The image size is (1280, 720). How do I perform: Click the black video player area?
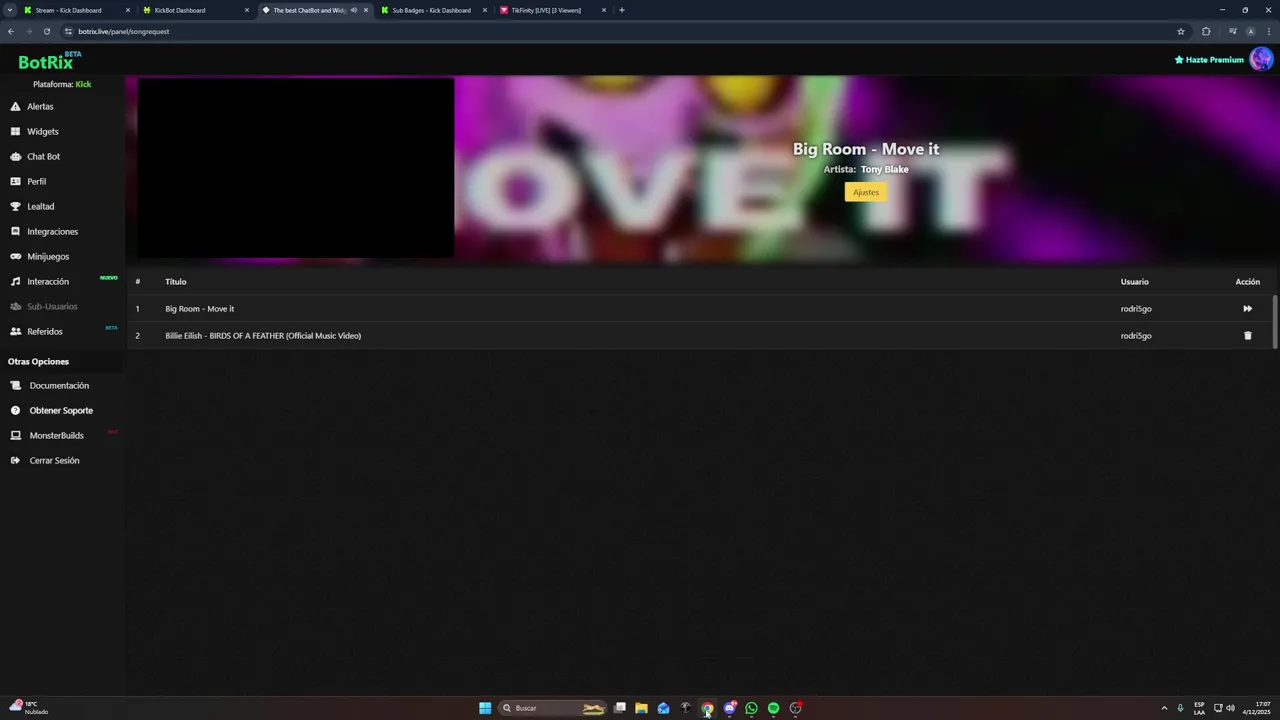[296, 168]
